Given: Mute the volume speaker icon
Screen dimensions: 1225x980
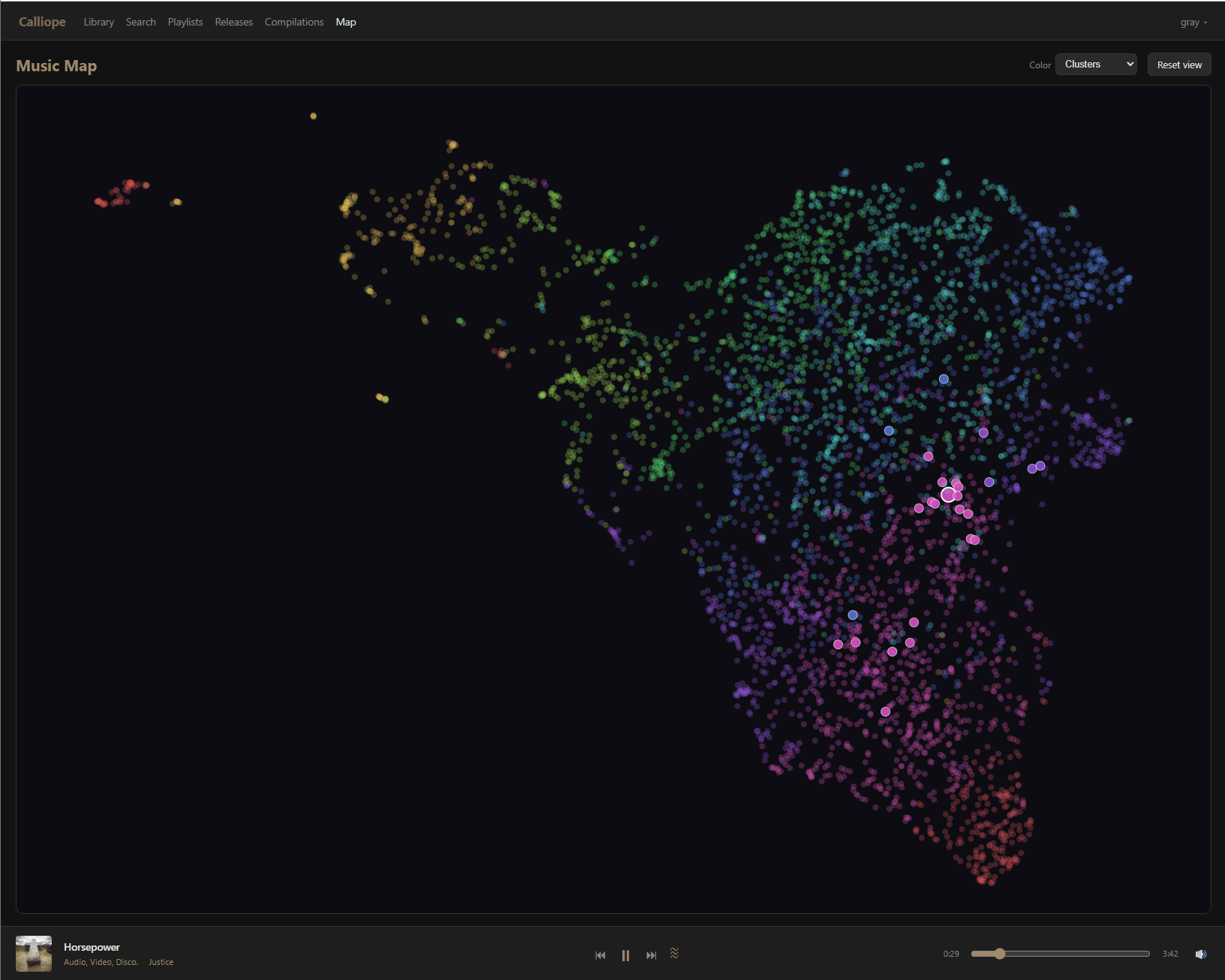Looking at the screenshot, I should (1201, 954).
